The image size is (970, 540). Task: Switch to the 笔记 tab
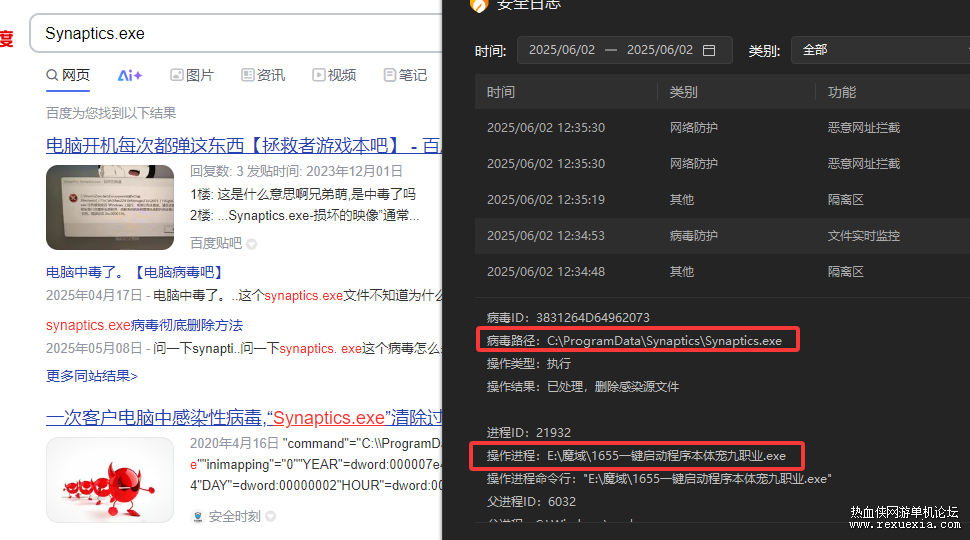coord(405,75)
